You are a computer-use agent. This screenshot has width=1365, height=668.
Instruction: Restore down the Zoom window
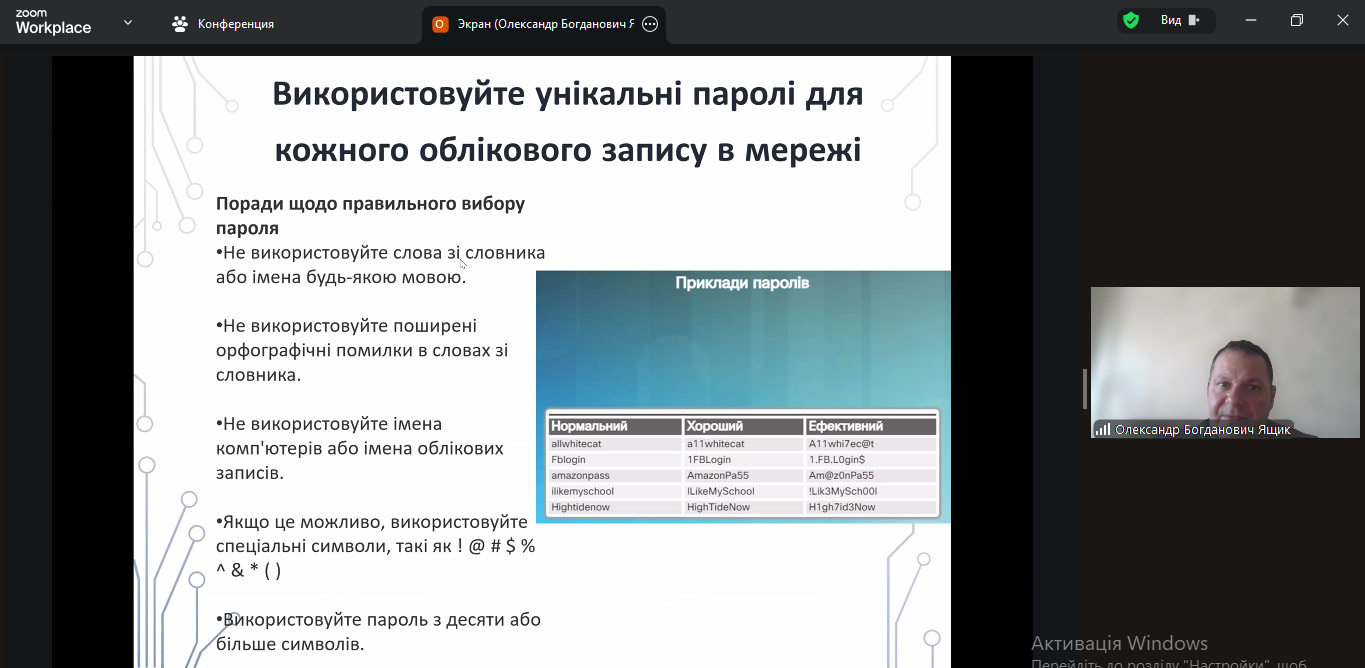click(1297, 21)
